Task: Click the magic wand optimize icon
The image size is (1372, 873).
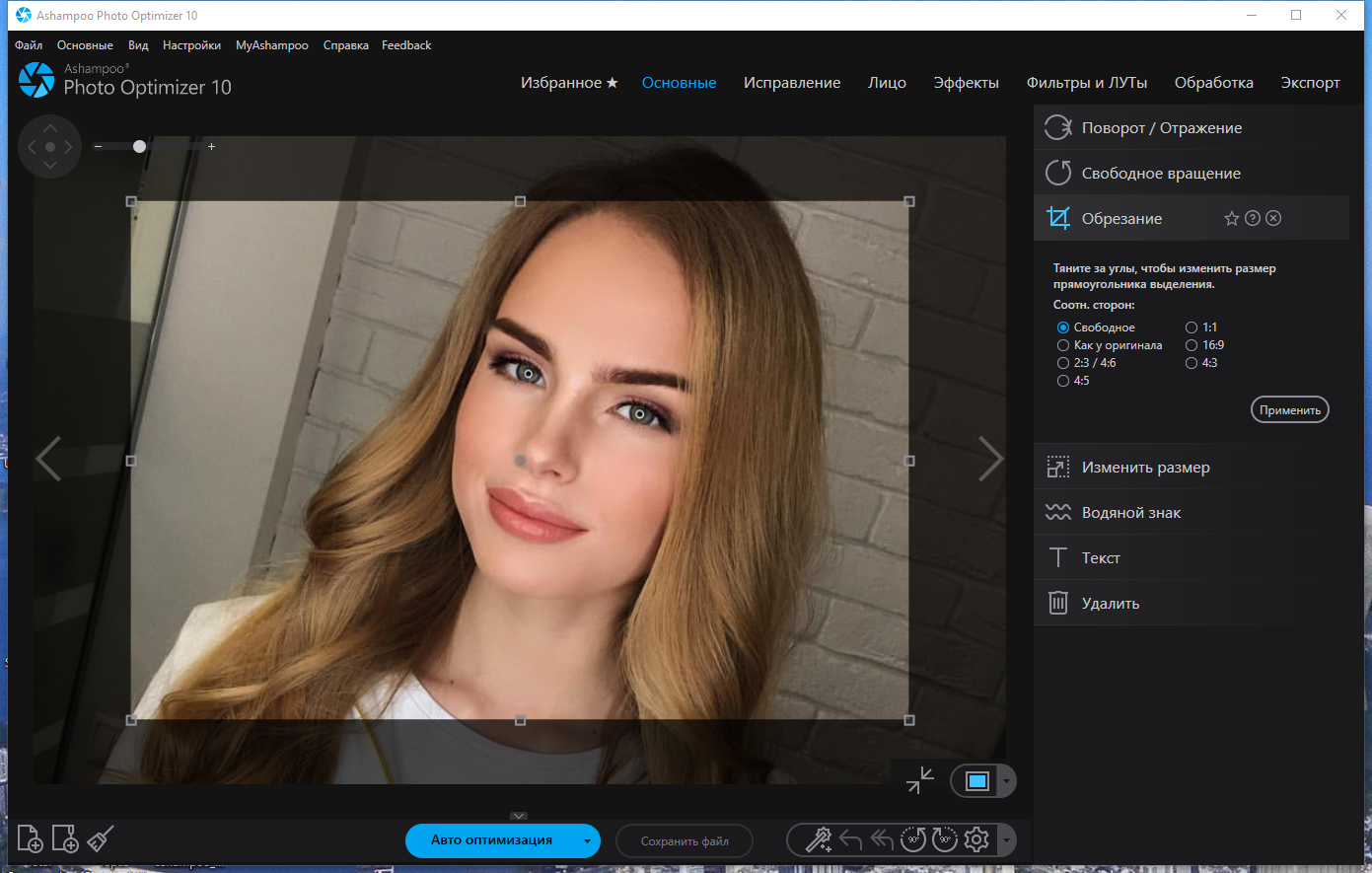Action: click(819, 839)
